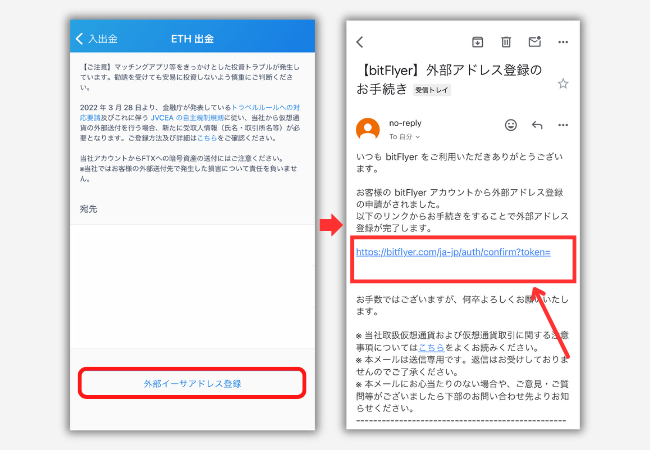650x450 pixels.
Task: Expand the To 自分 recipient details
Action: click(x=404, y=137)
